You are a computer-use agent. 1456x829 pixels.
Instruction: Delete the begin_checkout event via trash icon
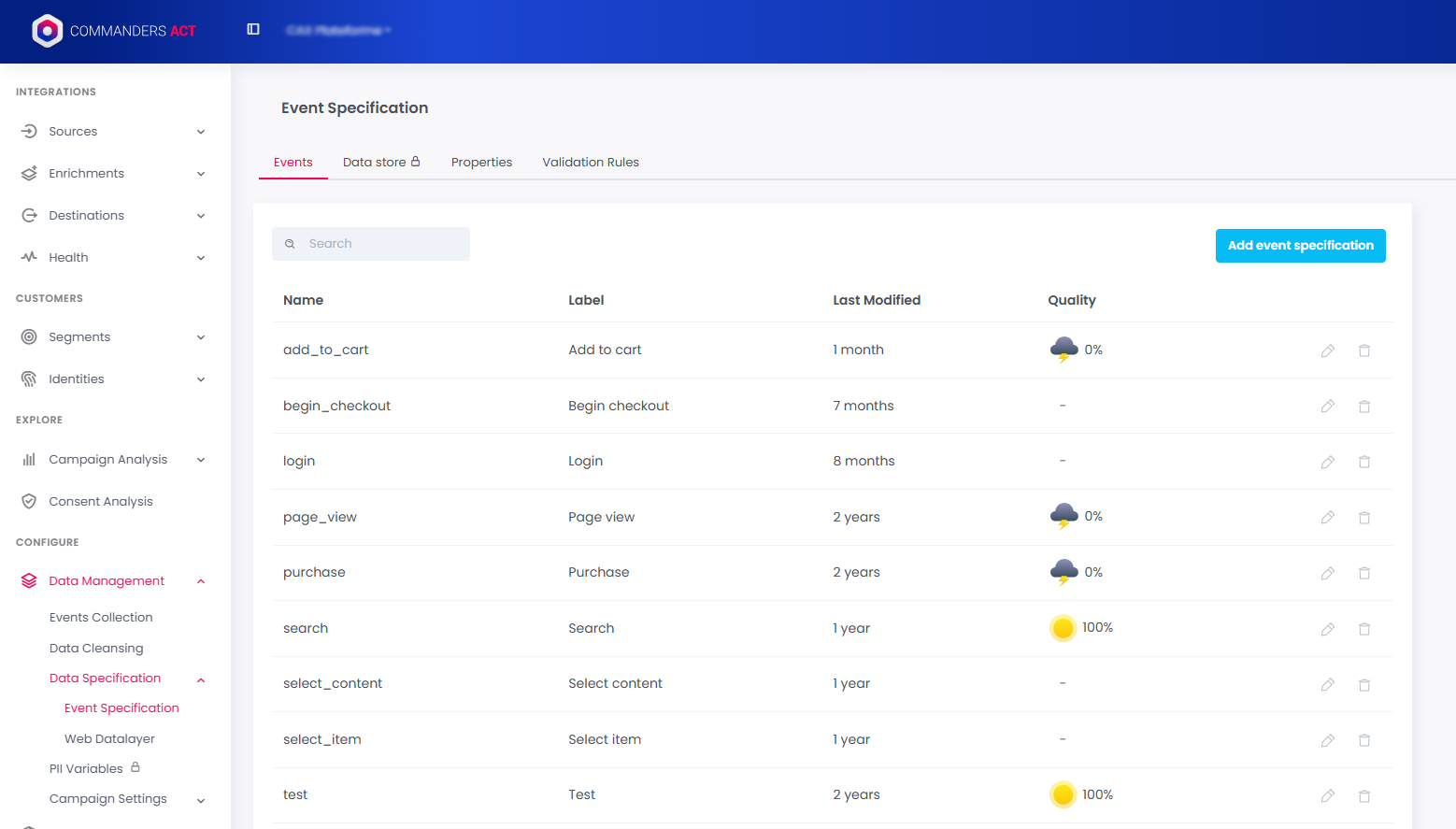tap(1363, 407)
